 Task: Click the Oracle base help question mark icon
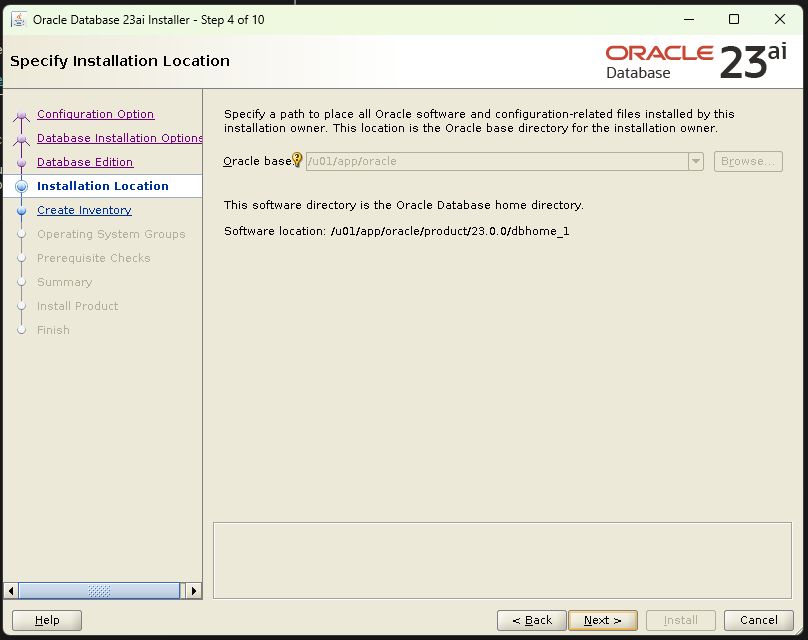297,157
